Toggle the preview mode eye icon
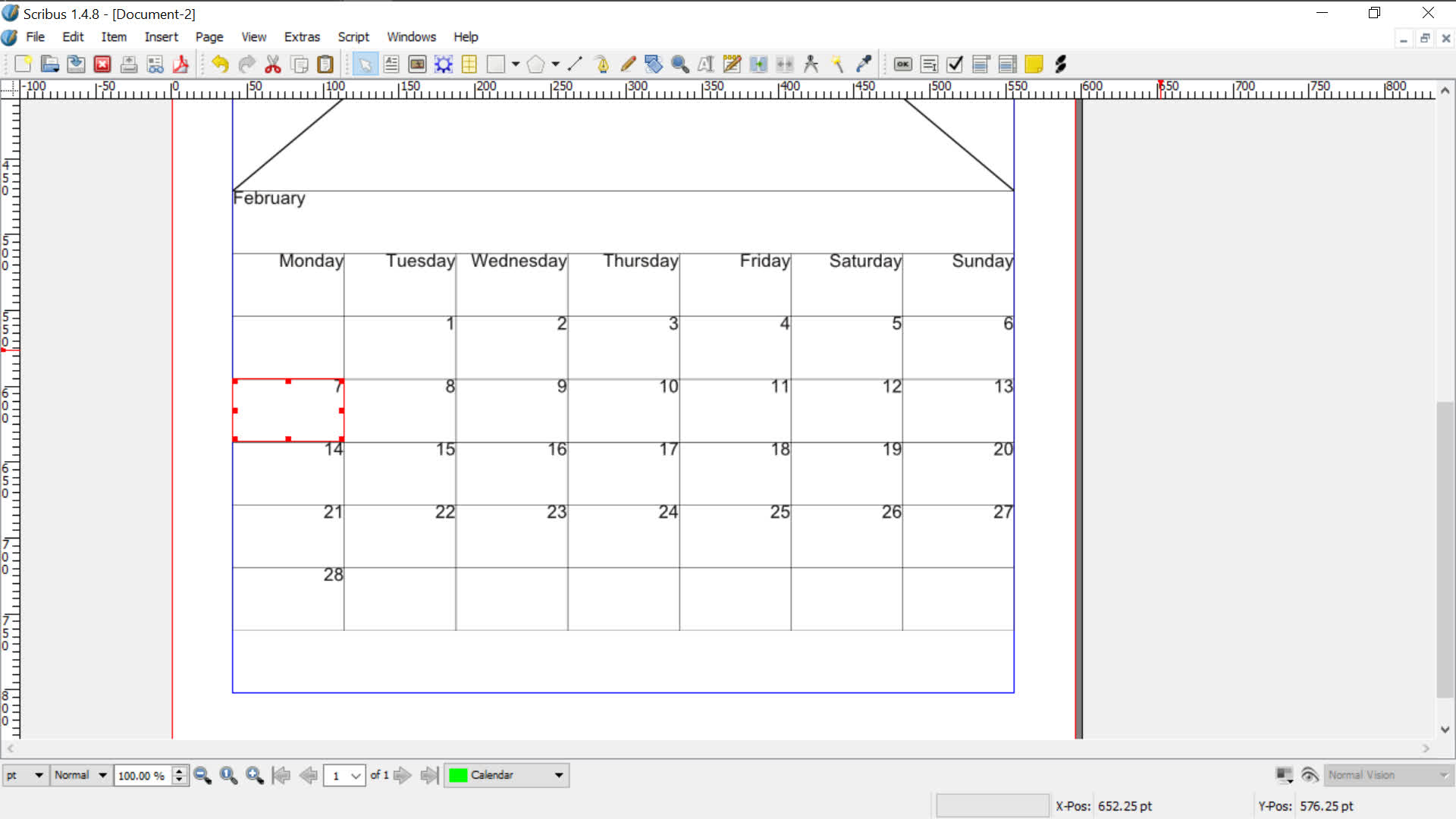1456x819 pixels. (1310, 775)
